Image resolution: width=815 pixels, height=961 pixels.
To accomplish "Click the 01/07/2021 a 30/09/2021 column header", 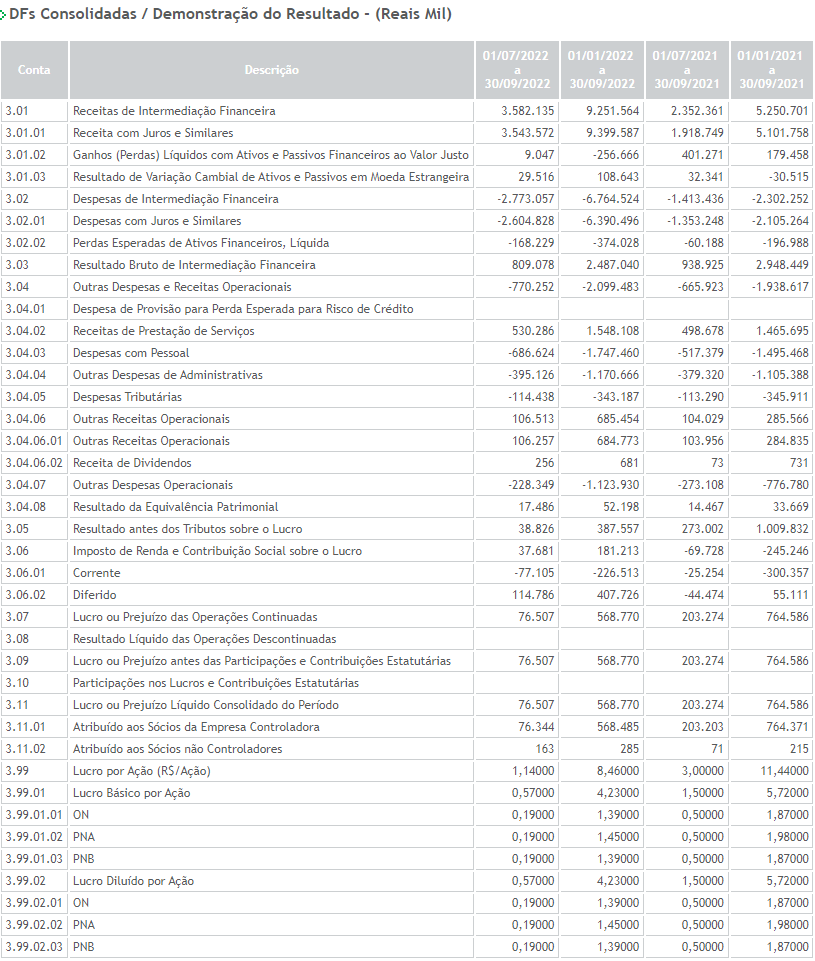I will (686, 70).
